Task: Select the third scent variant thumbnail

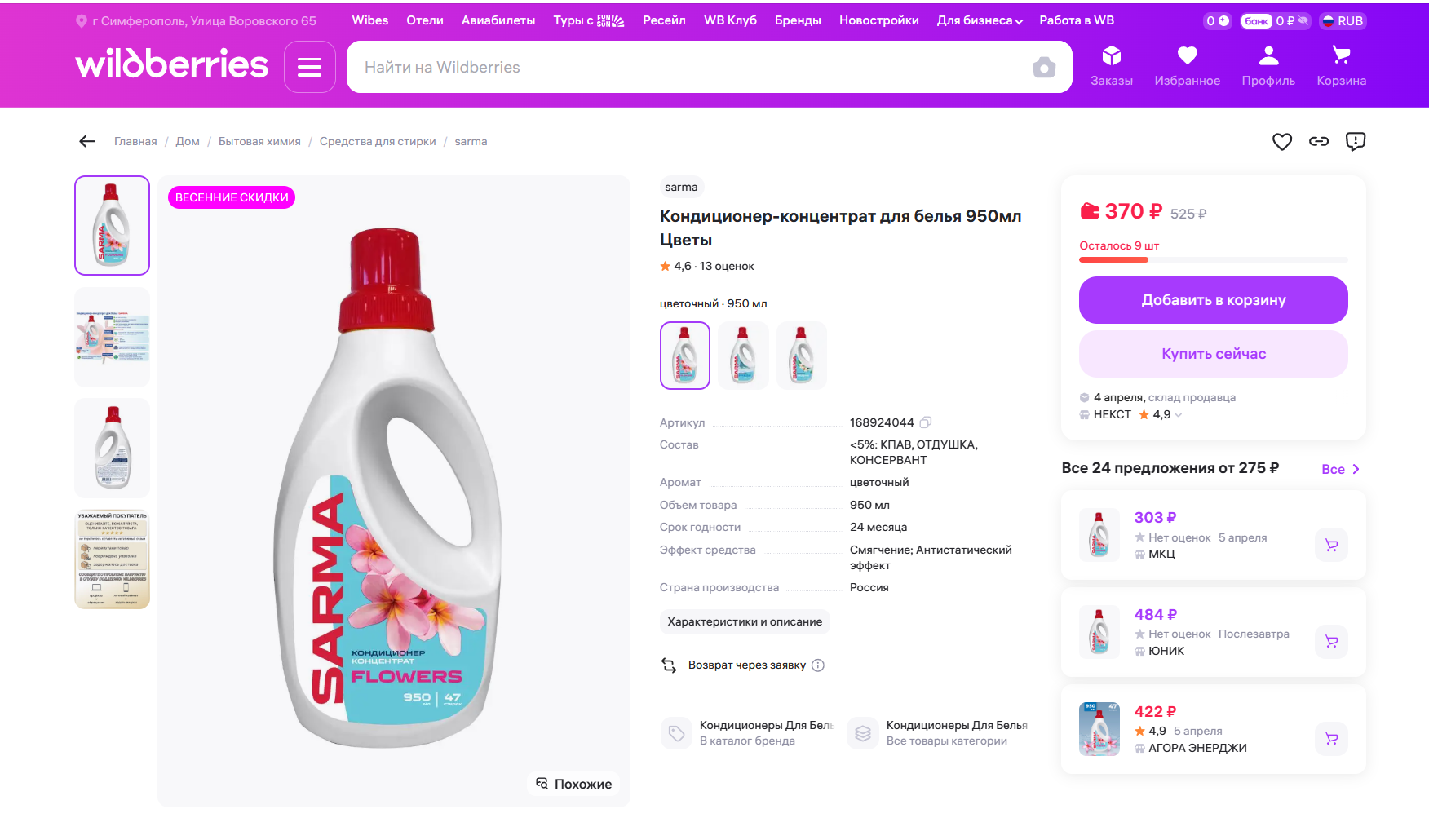Action: (x=801, y=356)
